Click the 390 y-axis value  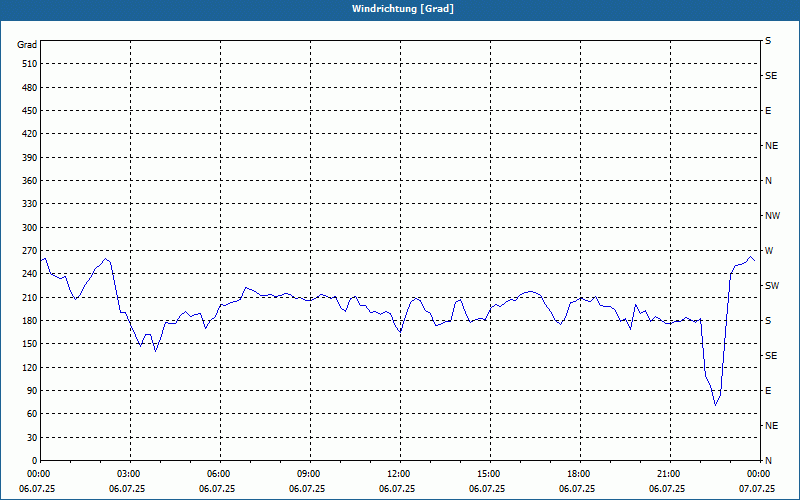click(30, 158)
